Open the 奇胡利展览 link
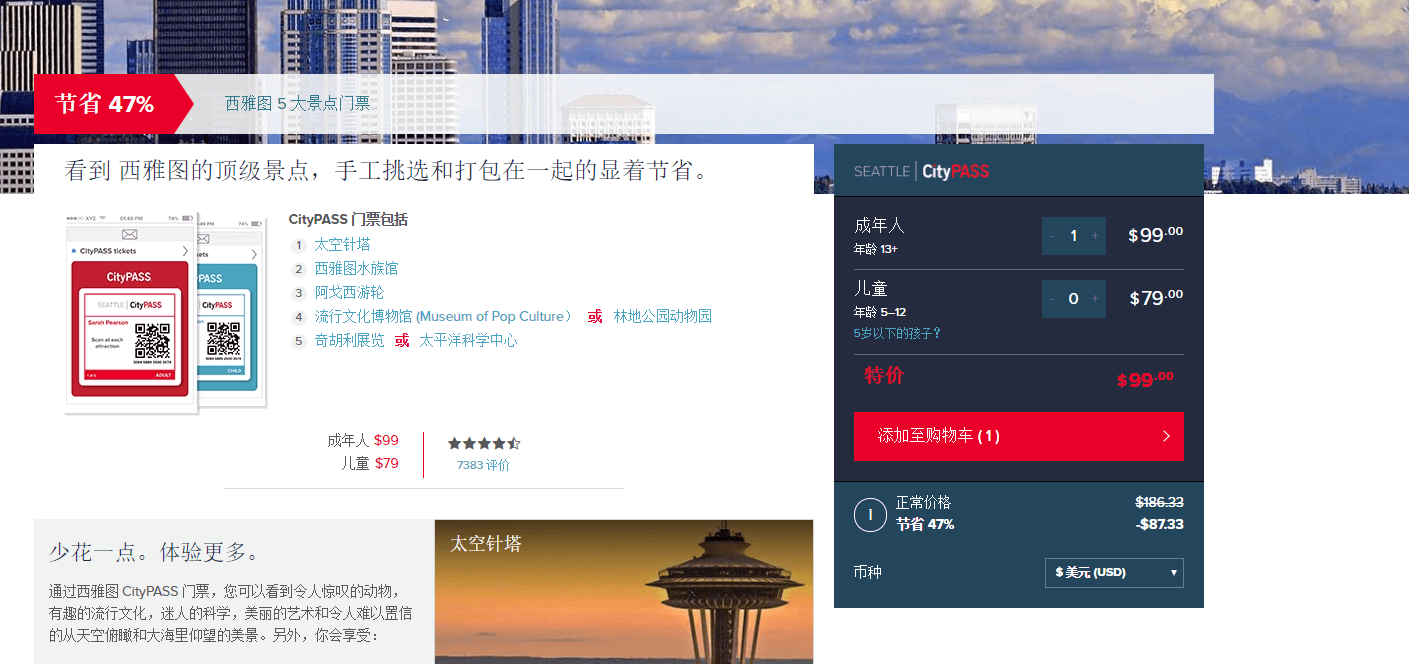This screenshot has height=664, width=1409. [349, 340]
